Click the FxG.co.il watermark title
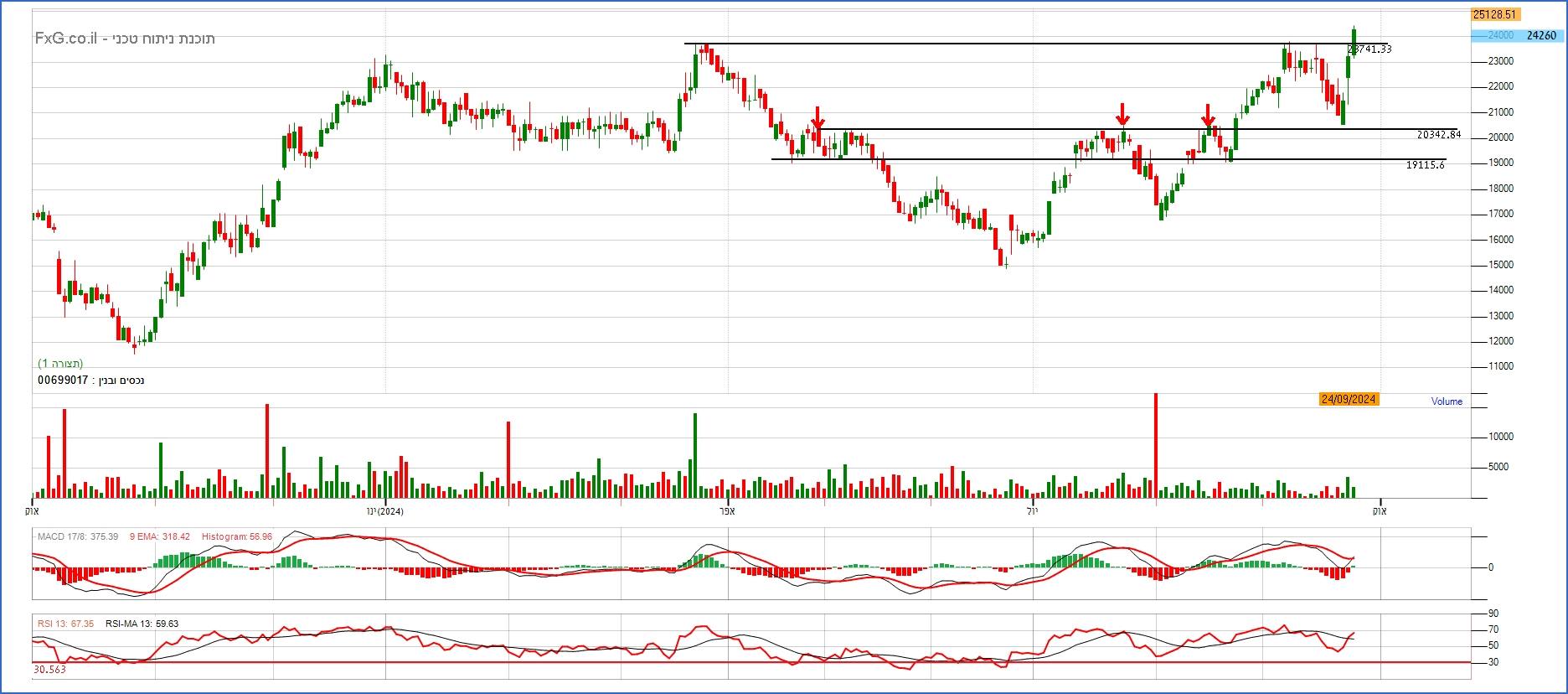The image size is (1568, 694). point(125,39)
